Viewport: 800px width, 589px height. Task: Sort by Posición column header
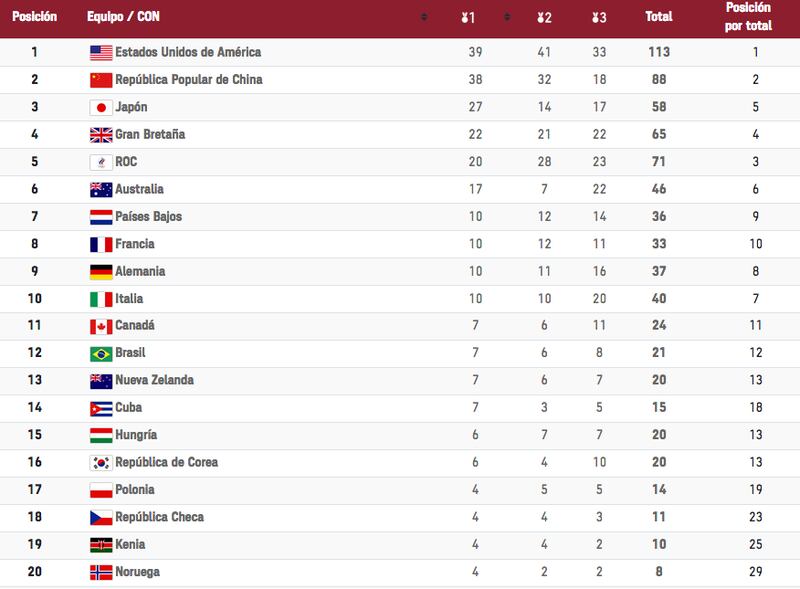point(34,17)
